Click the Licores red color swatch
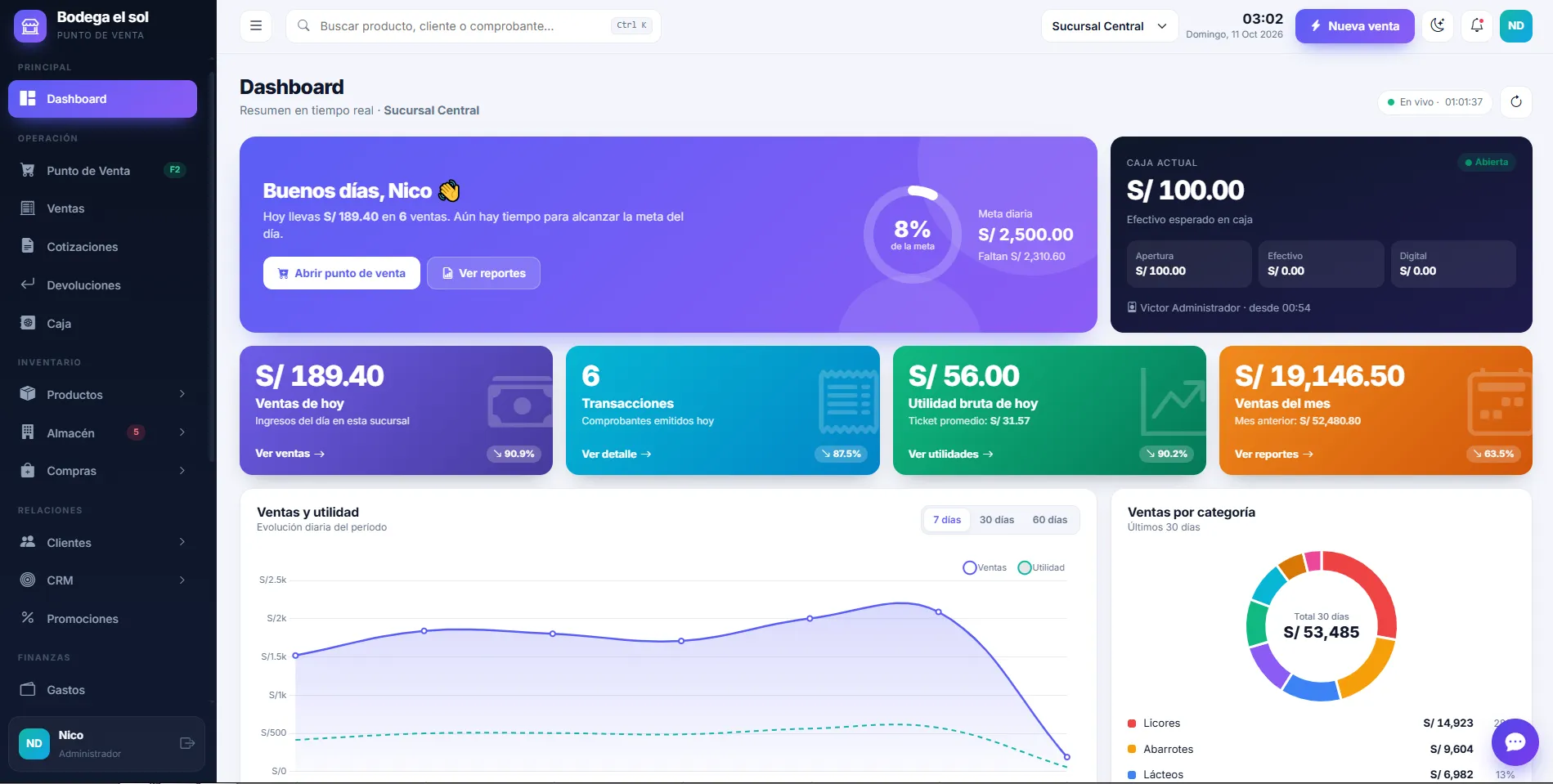The width and height of the screenshot is (1553, 784). click(1132, 724)
